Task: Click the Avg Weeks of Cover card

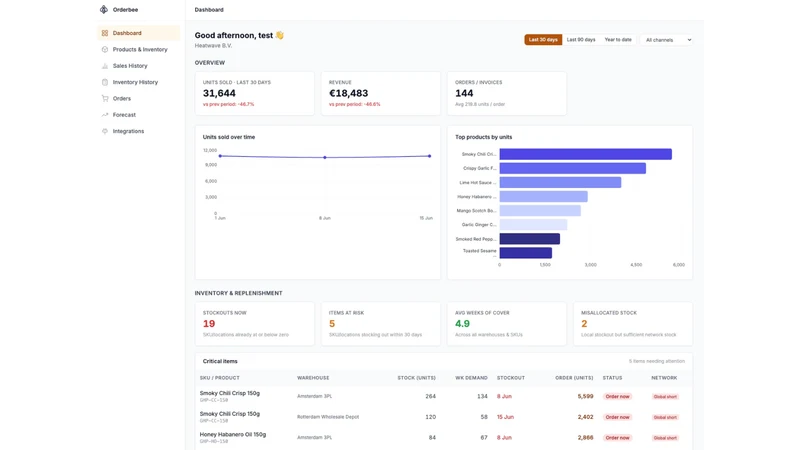Action: (507, 324)
